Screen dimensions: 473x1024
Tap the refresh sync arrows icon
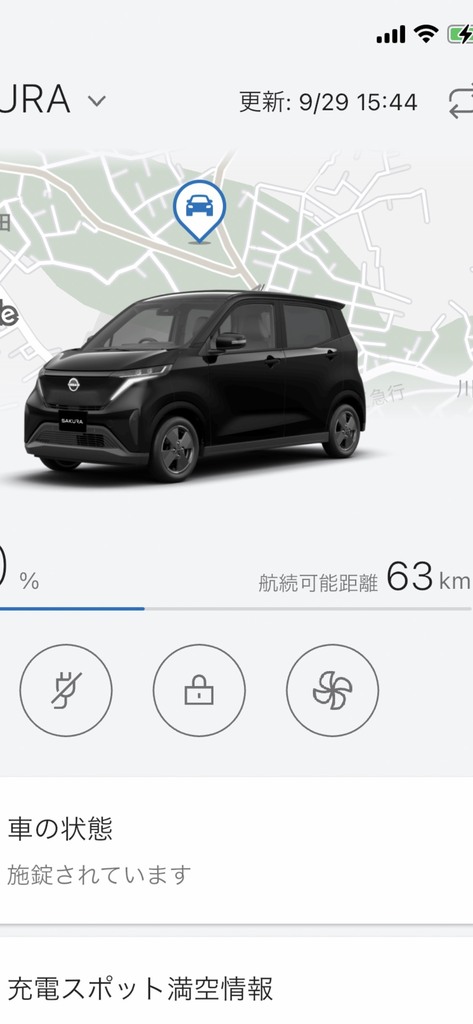click(x=461, y=103)
